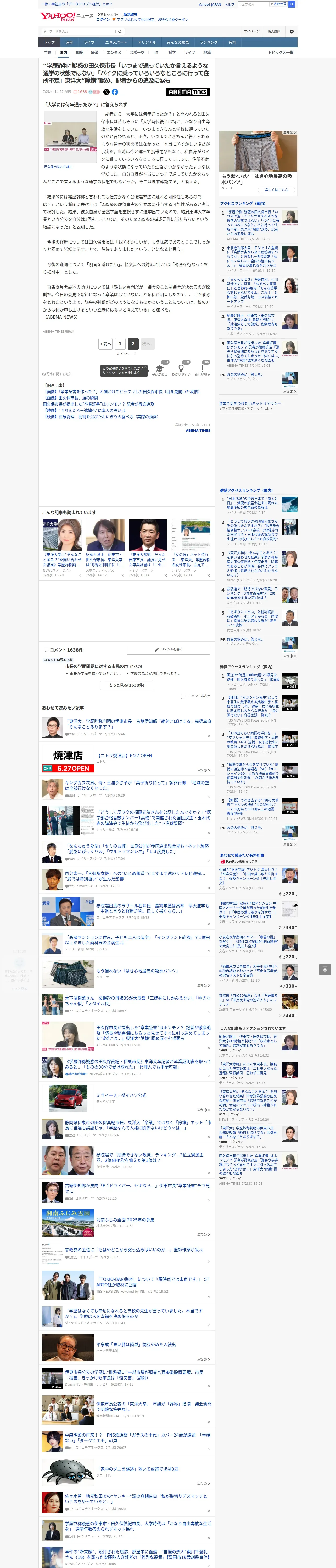
Task: Open related link 田久保市長、涙の瞬間
Action: (x=70, y=398)
